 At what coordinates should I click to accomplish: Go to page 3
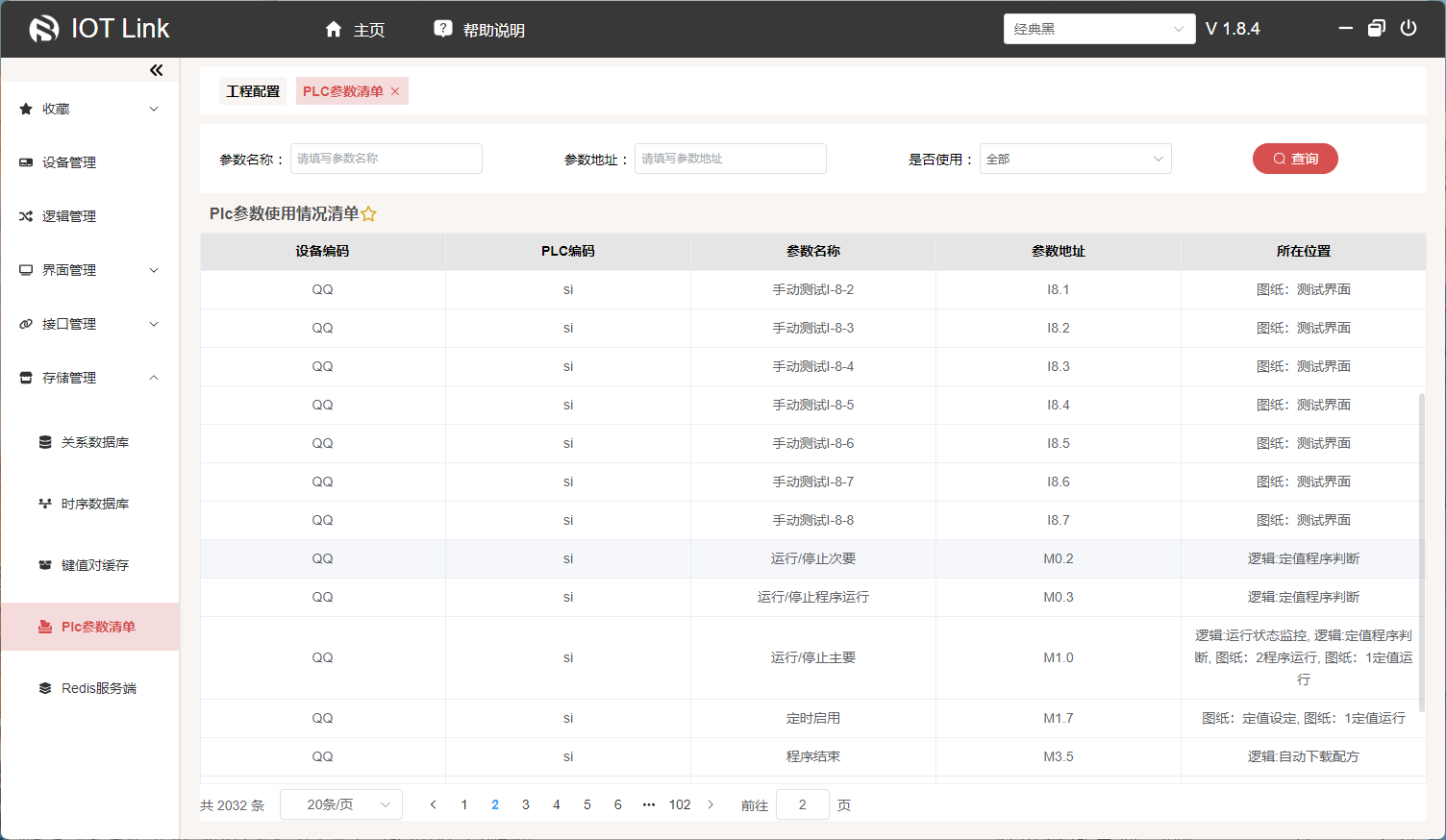[x=526, y=804]
